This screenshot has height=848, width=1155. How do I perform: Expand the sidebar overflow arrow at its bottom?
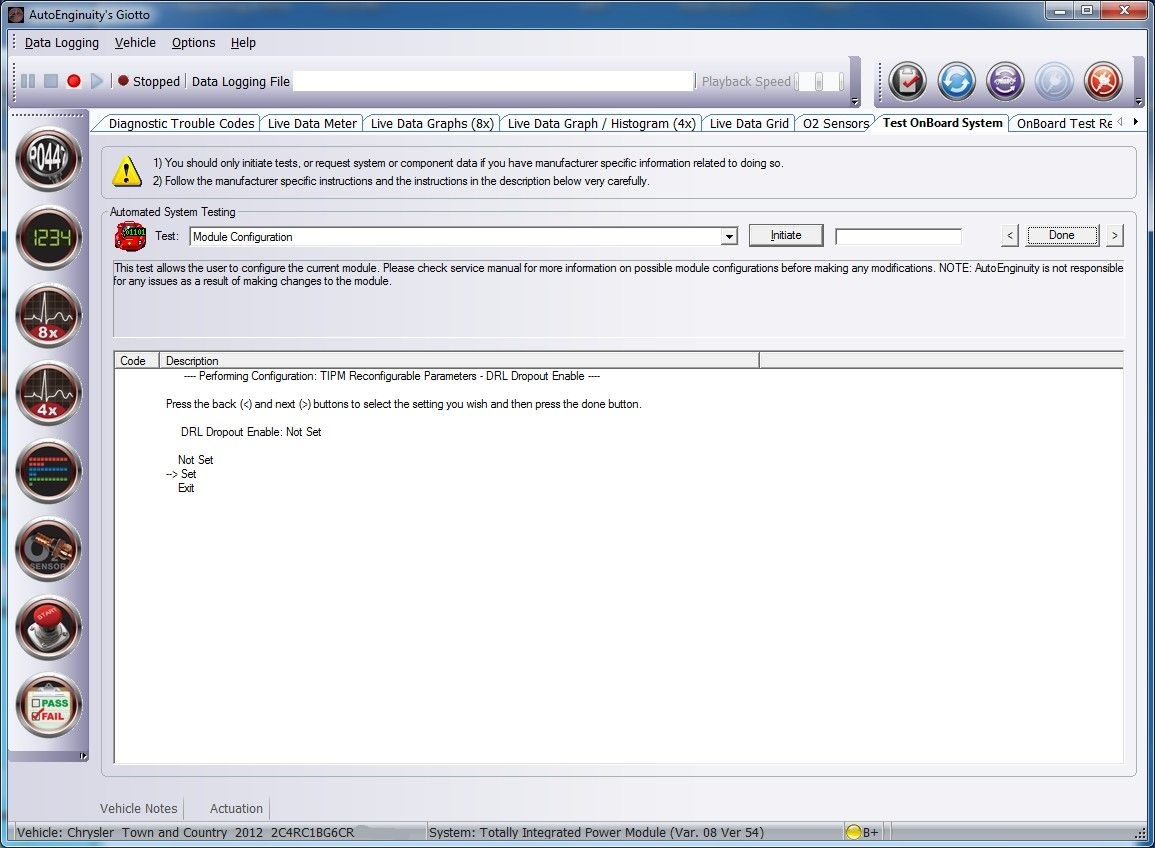(83, 756)
